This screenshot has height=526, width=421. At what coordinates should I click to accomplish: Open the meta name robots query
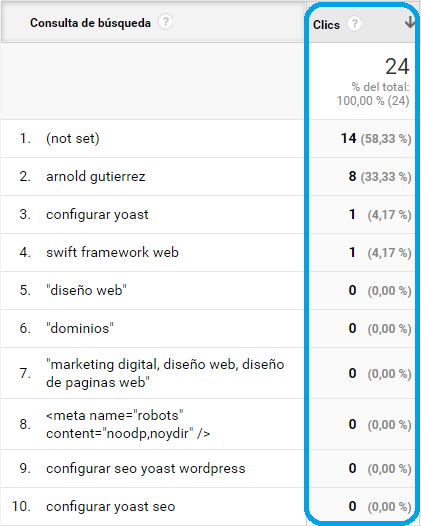pyautogui.click(x=128, y=424)
